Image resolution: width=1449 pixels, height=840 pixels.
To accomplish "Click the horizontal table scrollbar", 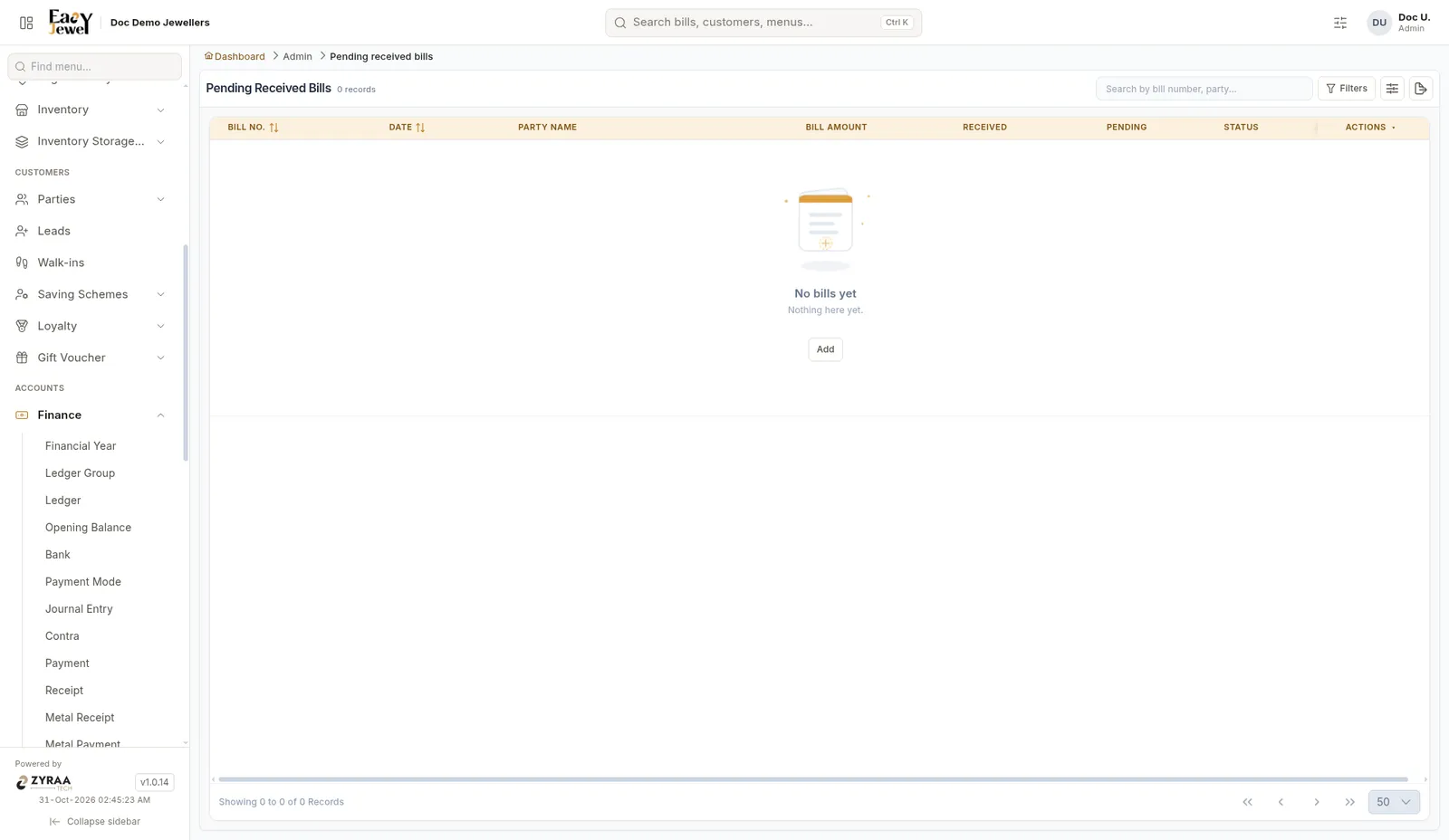I will 813,779.
